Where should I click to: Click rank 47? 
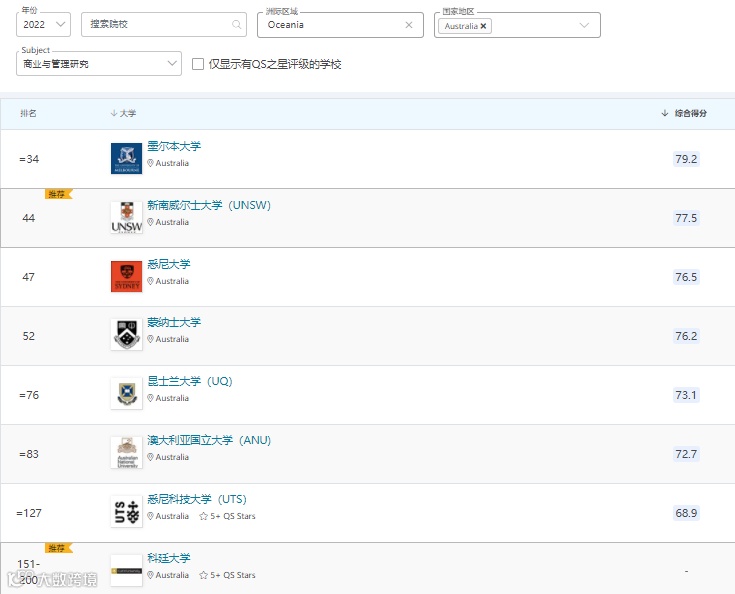pos(29,278)
